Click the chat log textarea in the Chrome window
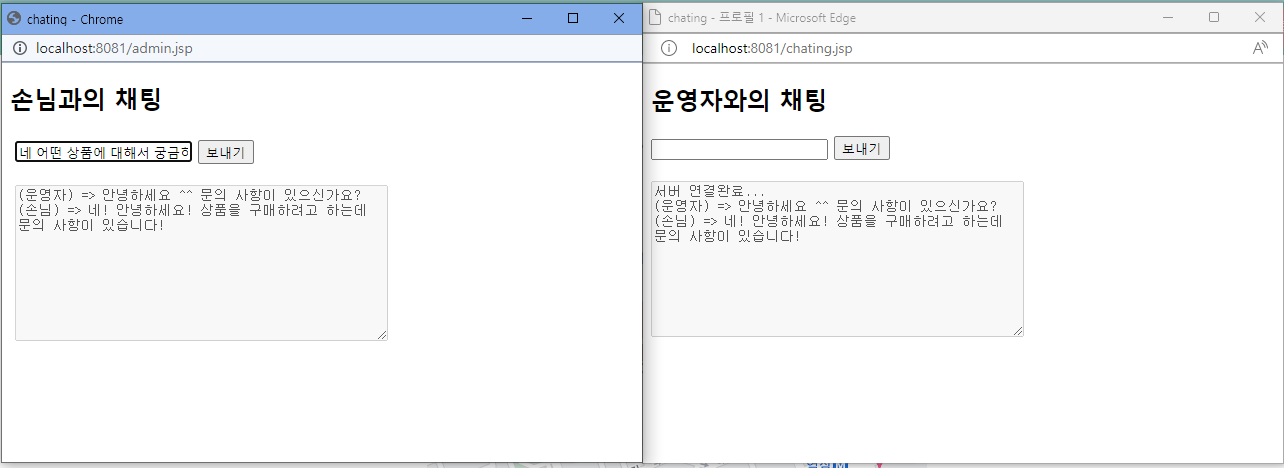The image size is (1284, 468). pyautogui.click(x=201, y=262)
